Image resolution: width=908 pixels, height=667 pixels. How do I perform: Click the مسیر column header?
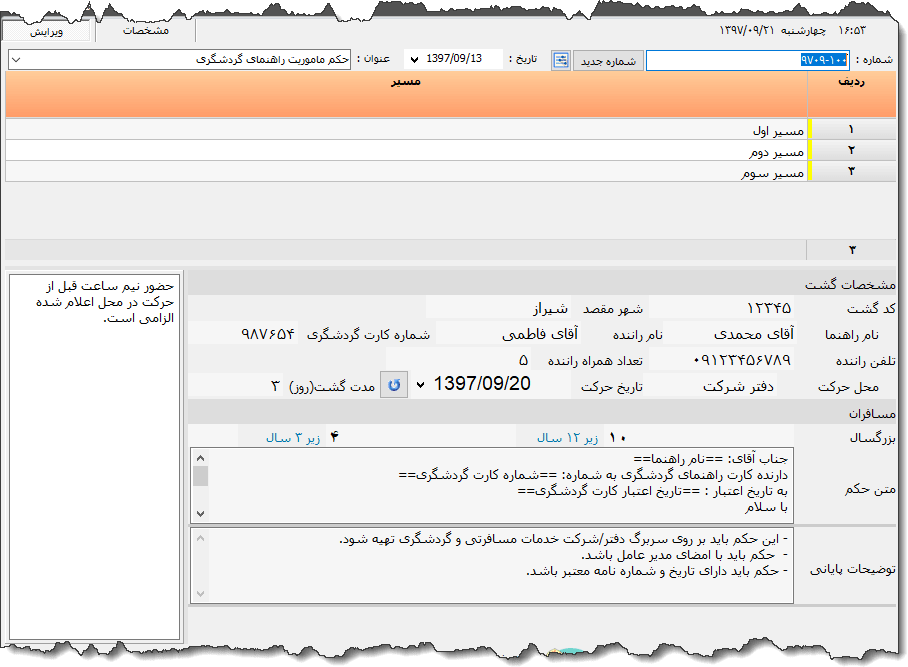(x=405, y=82)
